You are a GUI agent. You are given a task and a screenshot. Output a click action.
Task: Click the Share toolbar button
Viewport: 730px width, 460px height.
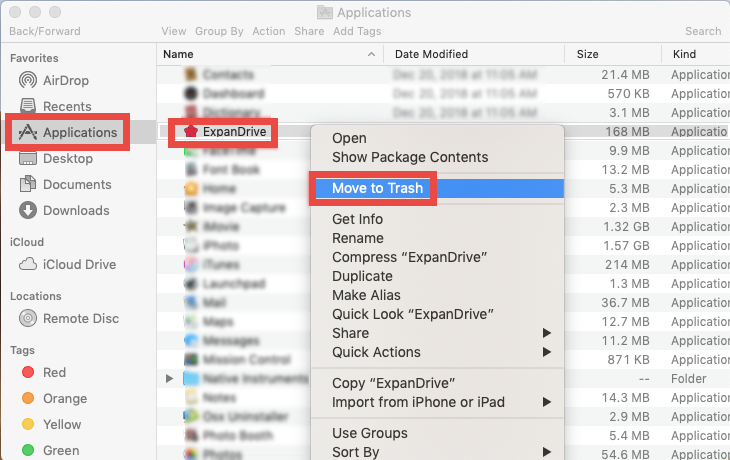[309, 31]
